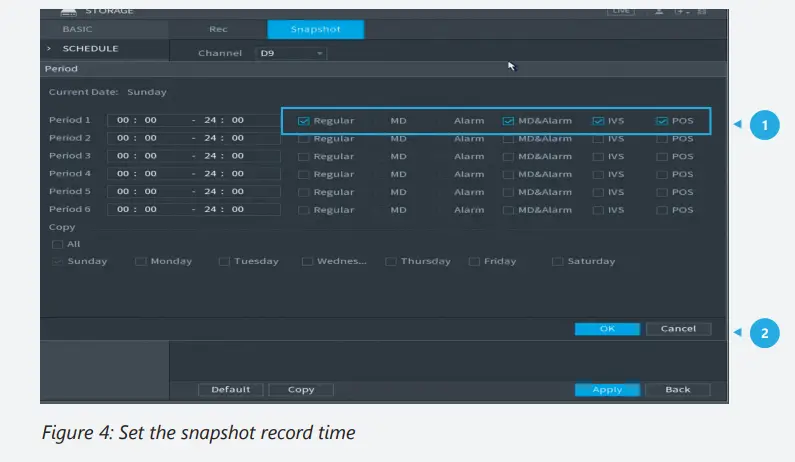This screenshot has width=795, height=462.
Task: Enable IVS for Period 2
Action: tap(598, 139)
